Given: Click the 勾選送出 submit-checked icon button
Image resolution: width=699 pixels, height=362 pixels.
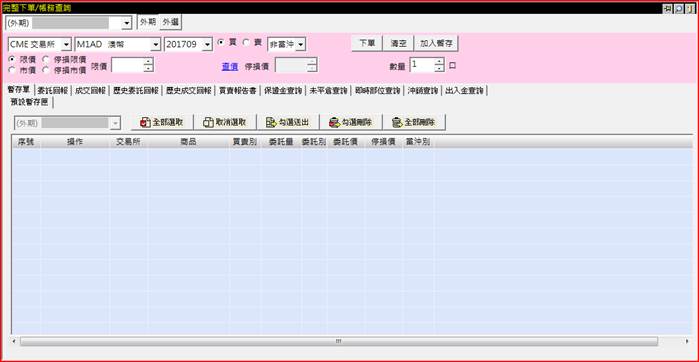Looking at the screenshot, I should click(x=288, y=123).
